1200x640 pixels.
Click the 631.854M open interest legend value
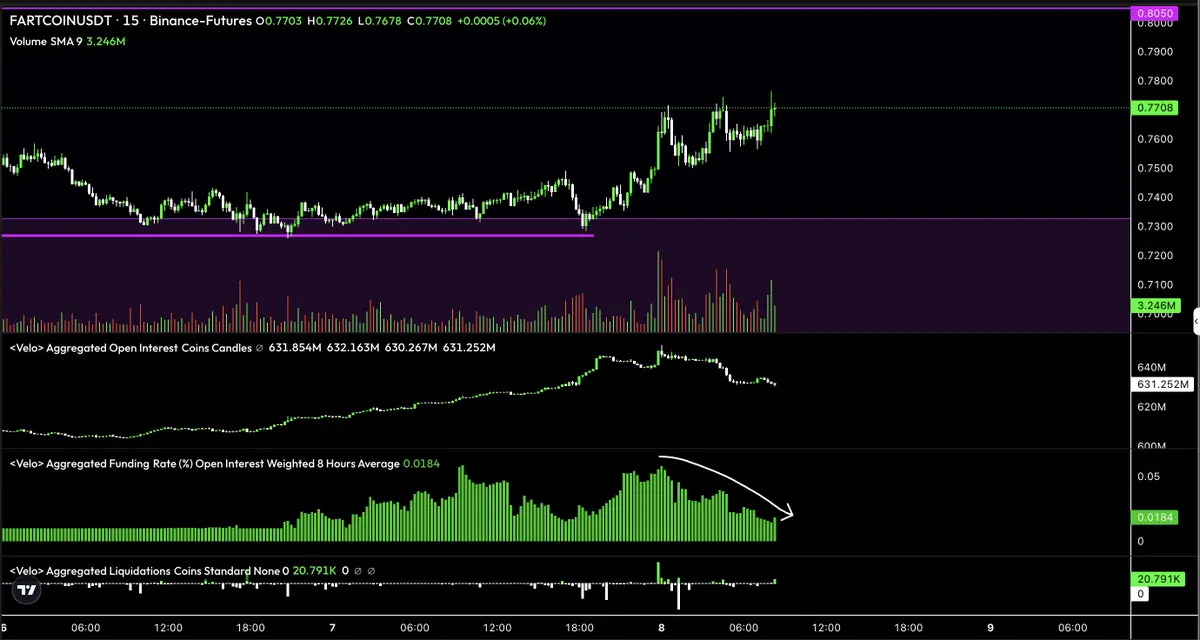(x=296, y=348)
